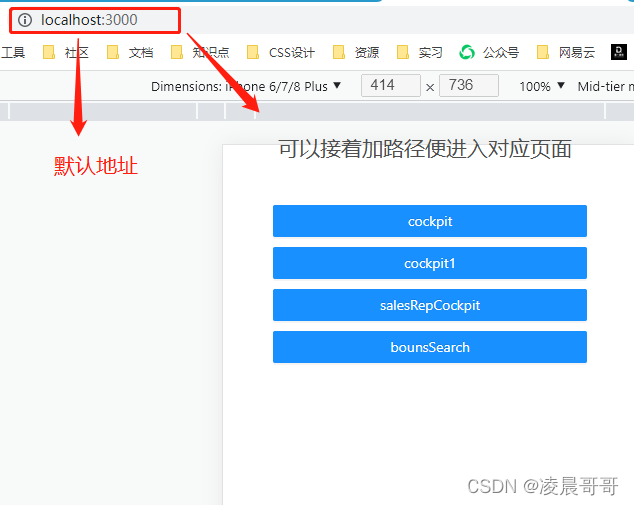
Task: Open the 实习 bookmark folder
Action: 420,53
